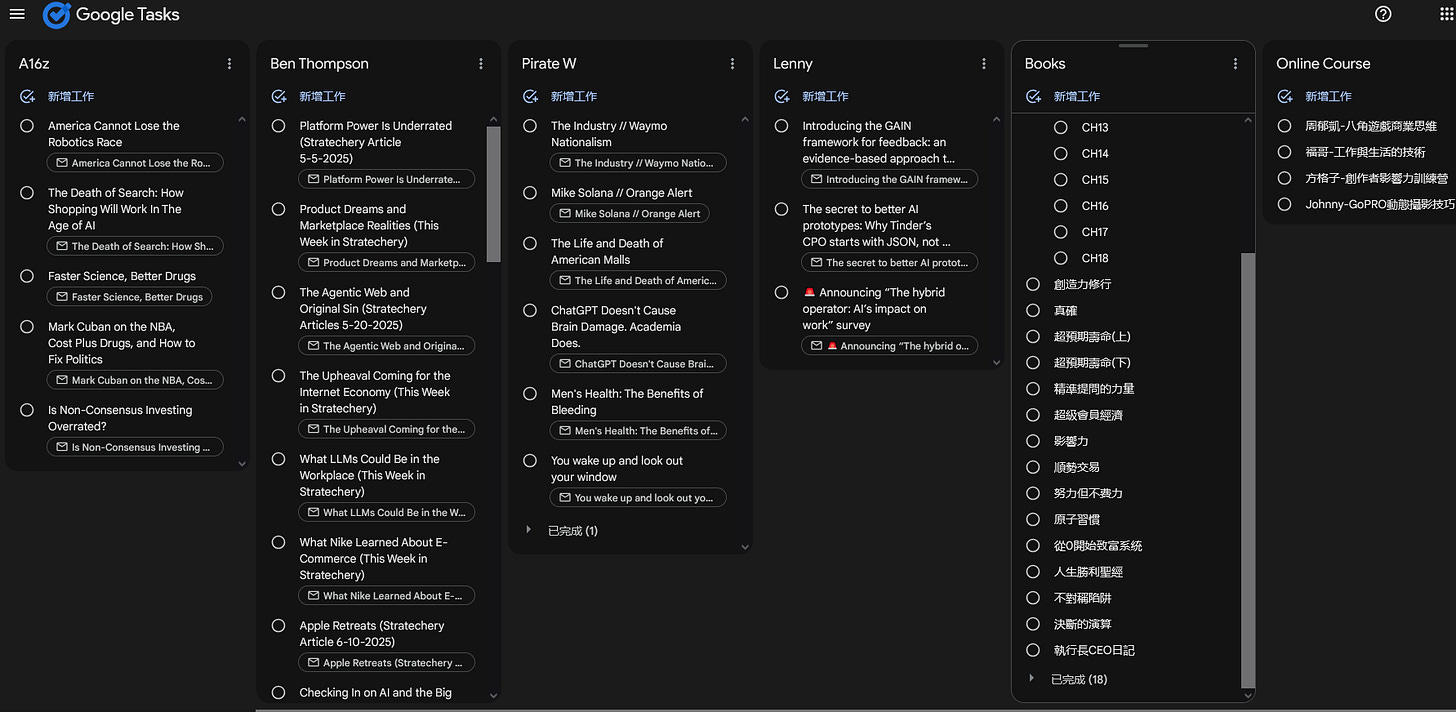Open the help question mark icon
Image resolution: width=1456 pixels, height=712 pixels.
[1383, 14]
